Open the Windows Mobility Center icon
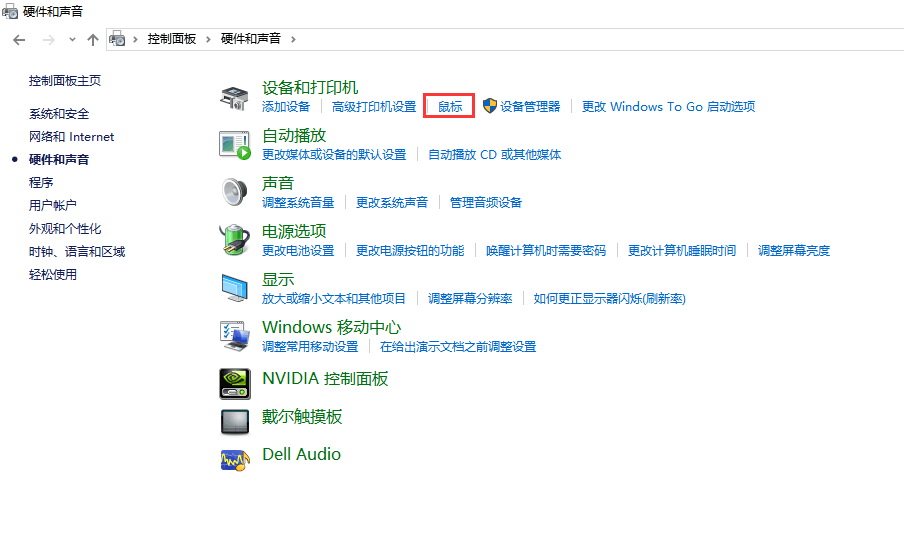 234,336
